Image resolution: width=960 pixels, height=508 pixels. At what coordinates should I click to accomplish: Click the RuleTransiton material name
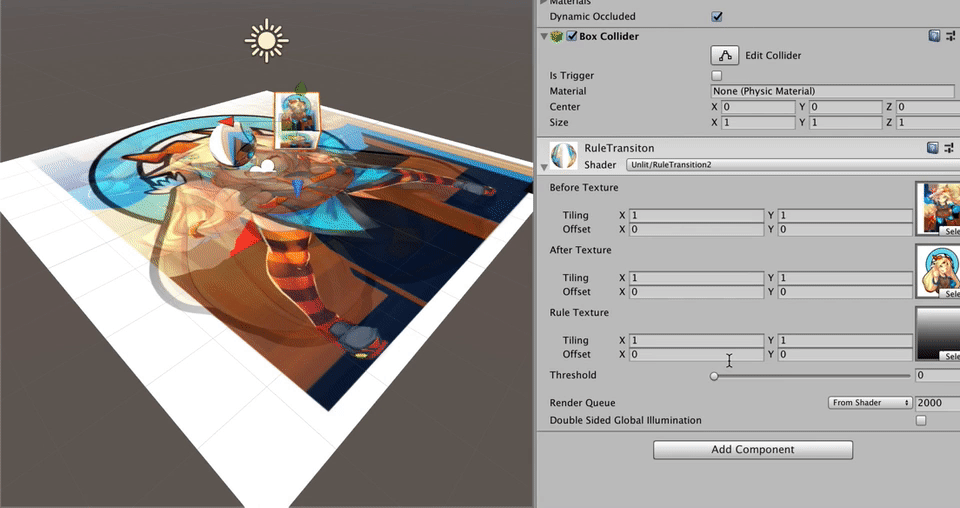point(619,148)
